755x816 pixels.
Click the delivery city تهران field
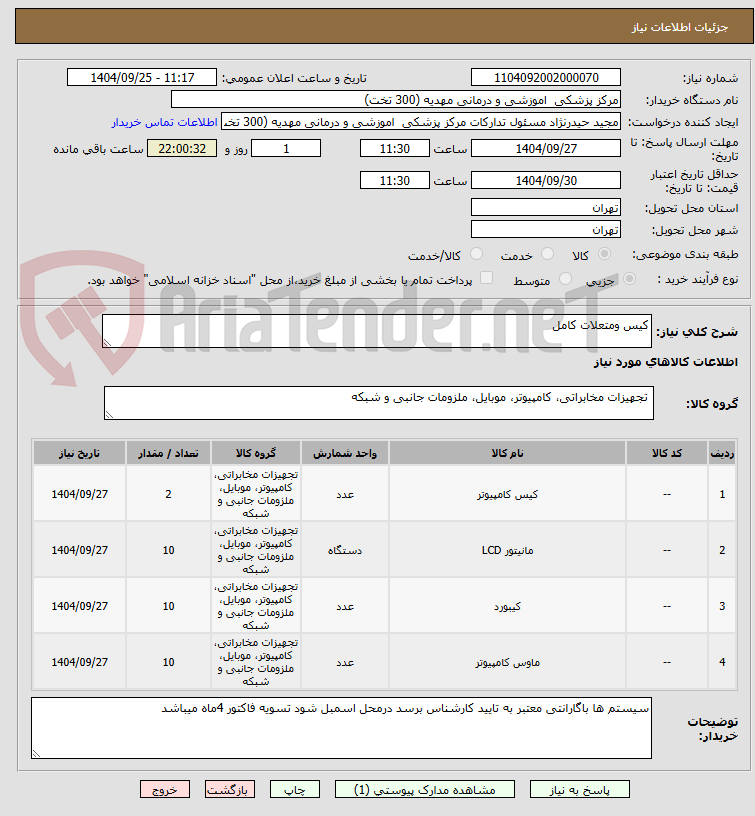click(x=546, y=230)
